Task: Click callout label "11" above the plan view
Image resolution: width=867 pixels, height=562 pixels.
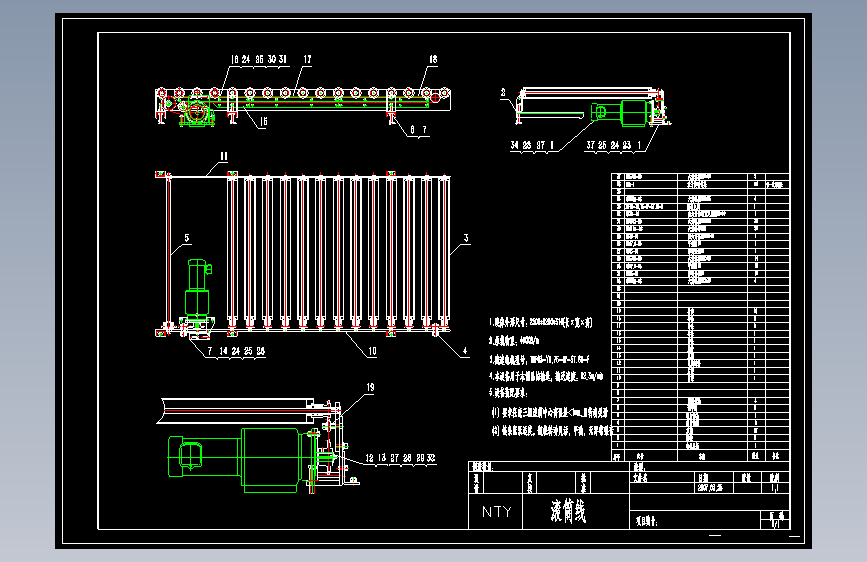Action: [x=223, y=157]
